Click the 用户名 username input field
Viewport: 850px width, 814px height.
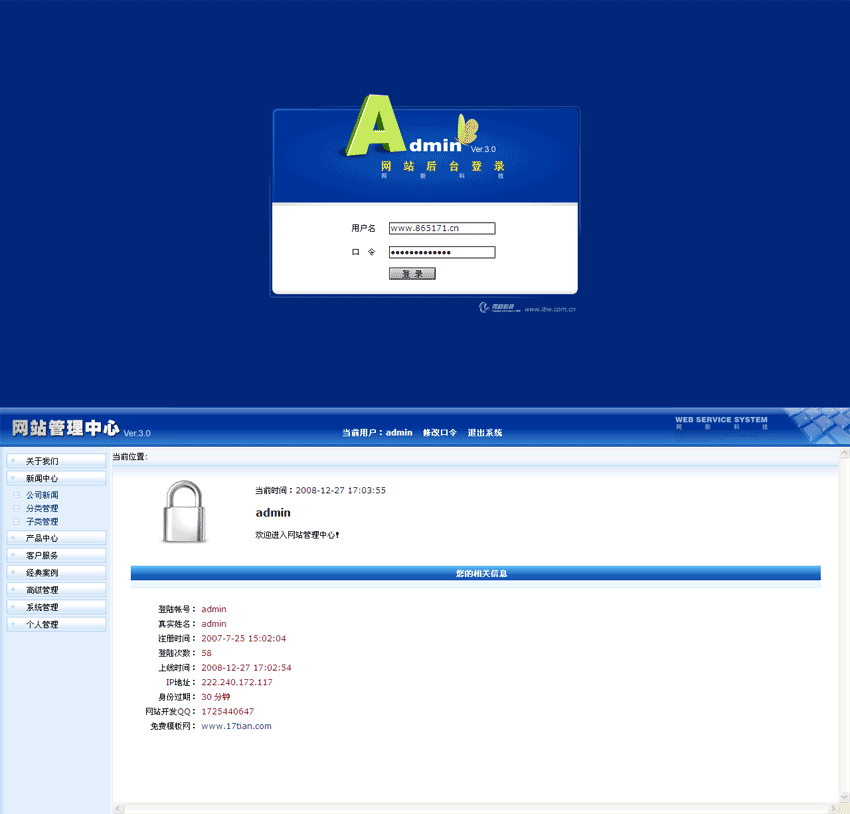442,228
